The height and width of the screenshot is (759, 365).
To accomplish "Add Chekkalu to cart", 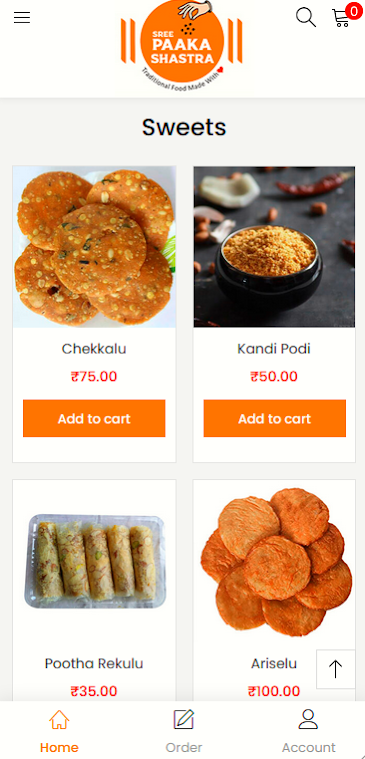I will pos(94,418).
